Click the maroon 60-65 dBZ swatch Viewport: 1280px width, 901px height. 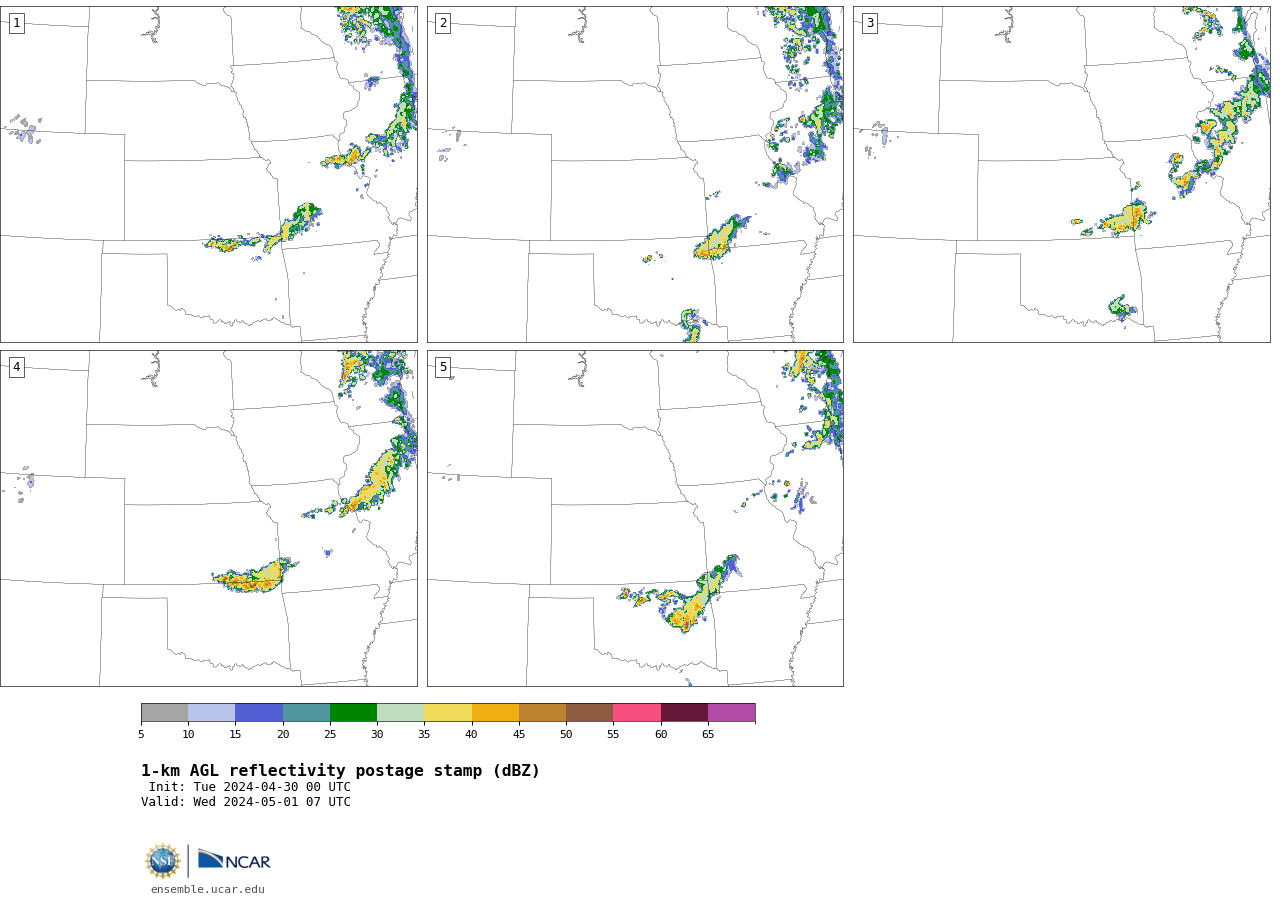pyautogui.click(x=684, y=712)
